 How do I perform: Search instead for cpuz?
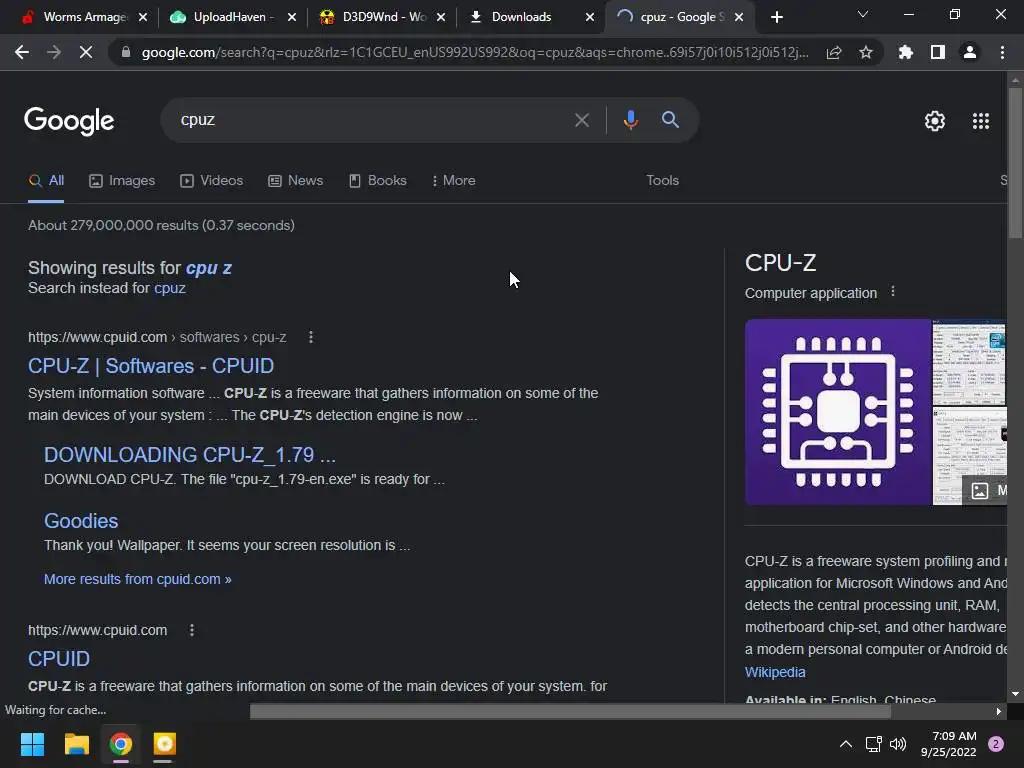pos(170,288)
